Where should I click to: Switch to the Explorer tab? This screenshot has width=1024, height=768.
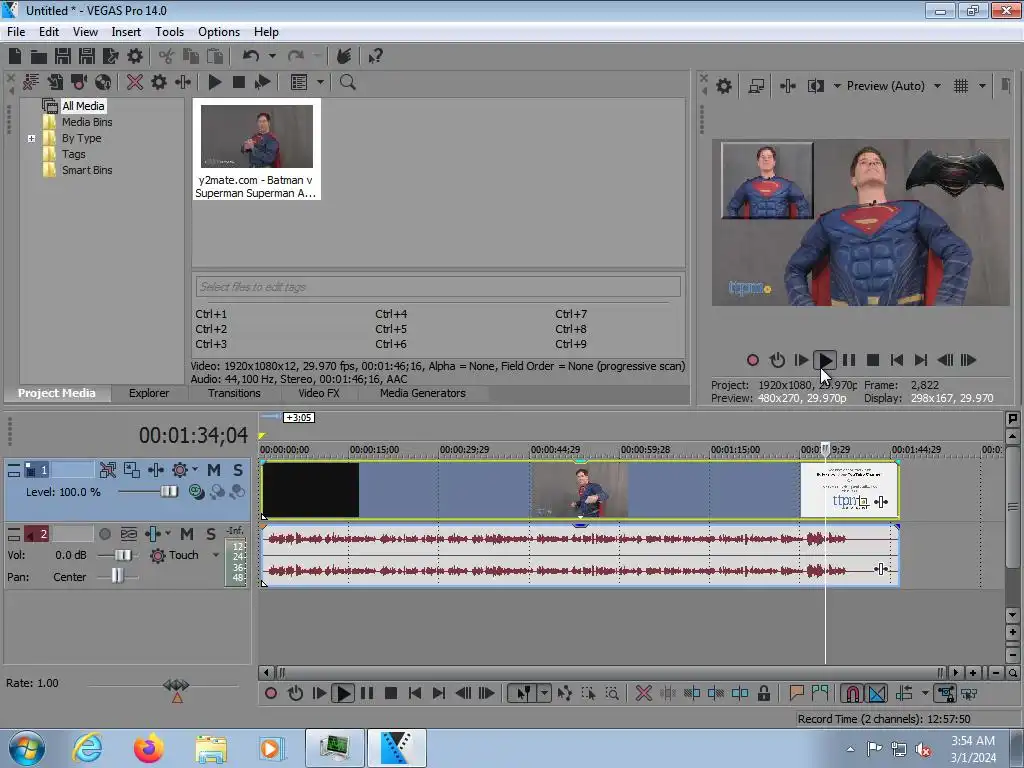coord(149,393)
